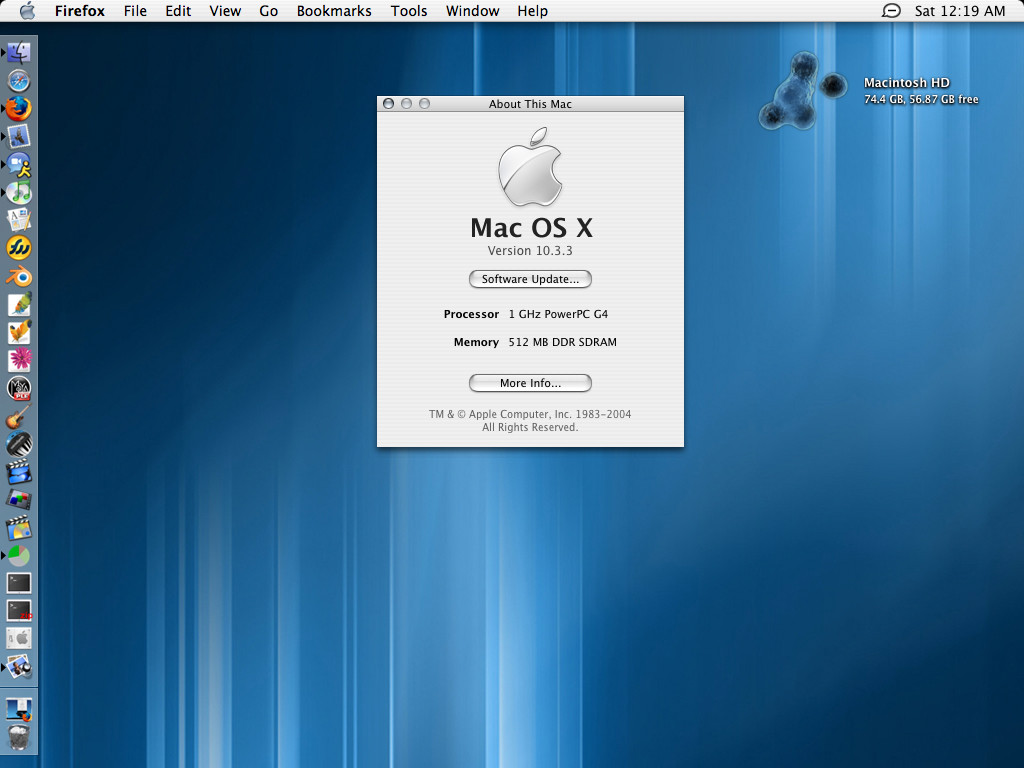Viewport: 1024px width, 768px height.
Task: Open Mail stamp icon in dock
Action: pos(19,137)
